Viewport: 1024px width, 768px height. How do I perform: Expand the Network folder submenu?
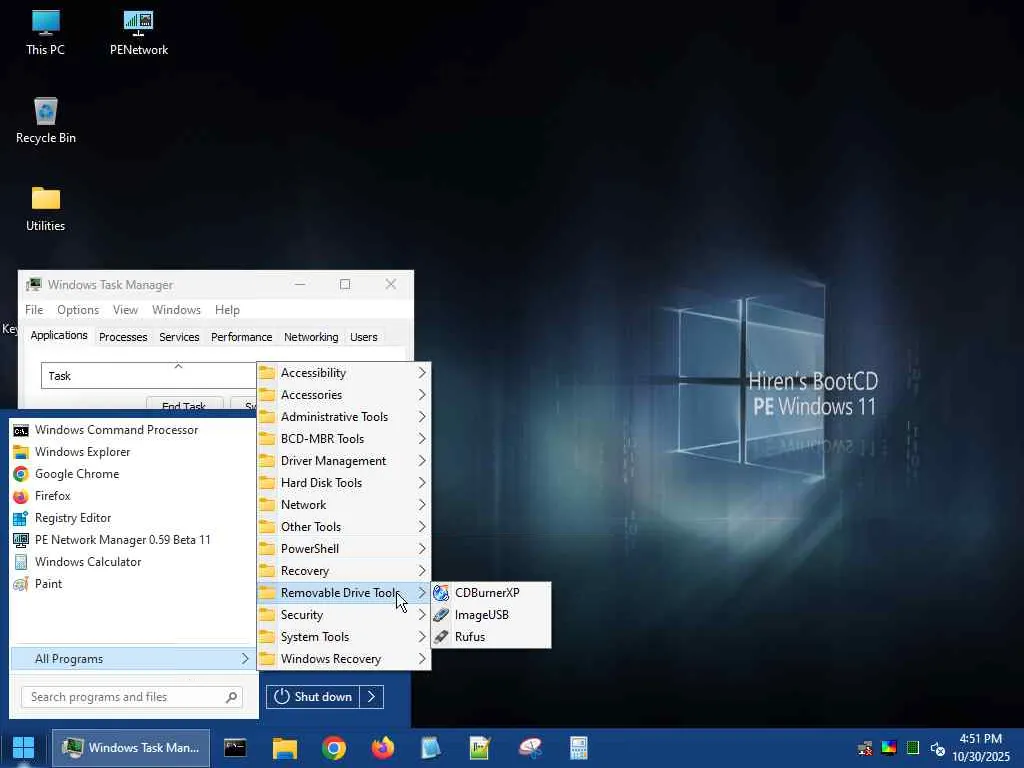point(344,505)
